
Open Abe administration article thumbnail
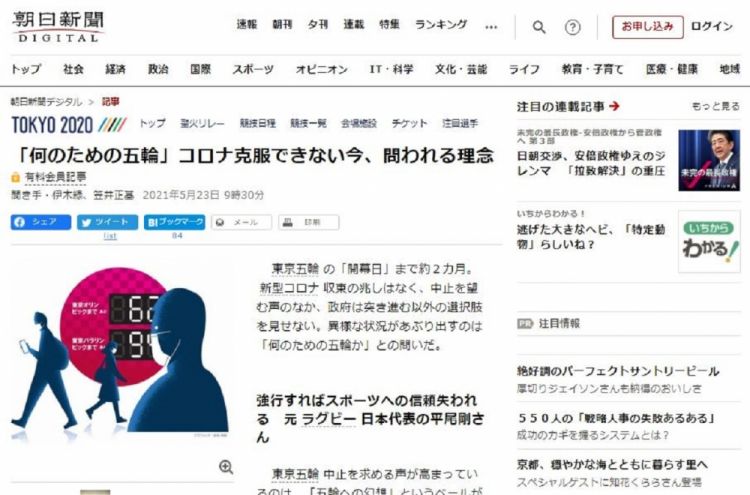click(x=709, y=160)
